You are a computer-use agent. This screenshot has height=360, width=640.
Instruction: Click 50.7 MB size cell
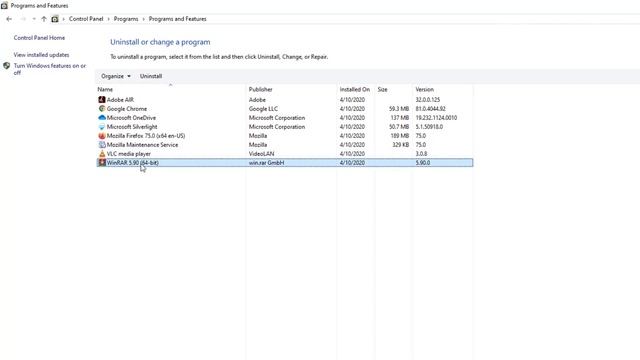click(399, 127)
